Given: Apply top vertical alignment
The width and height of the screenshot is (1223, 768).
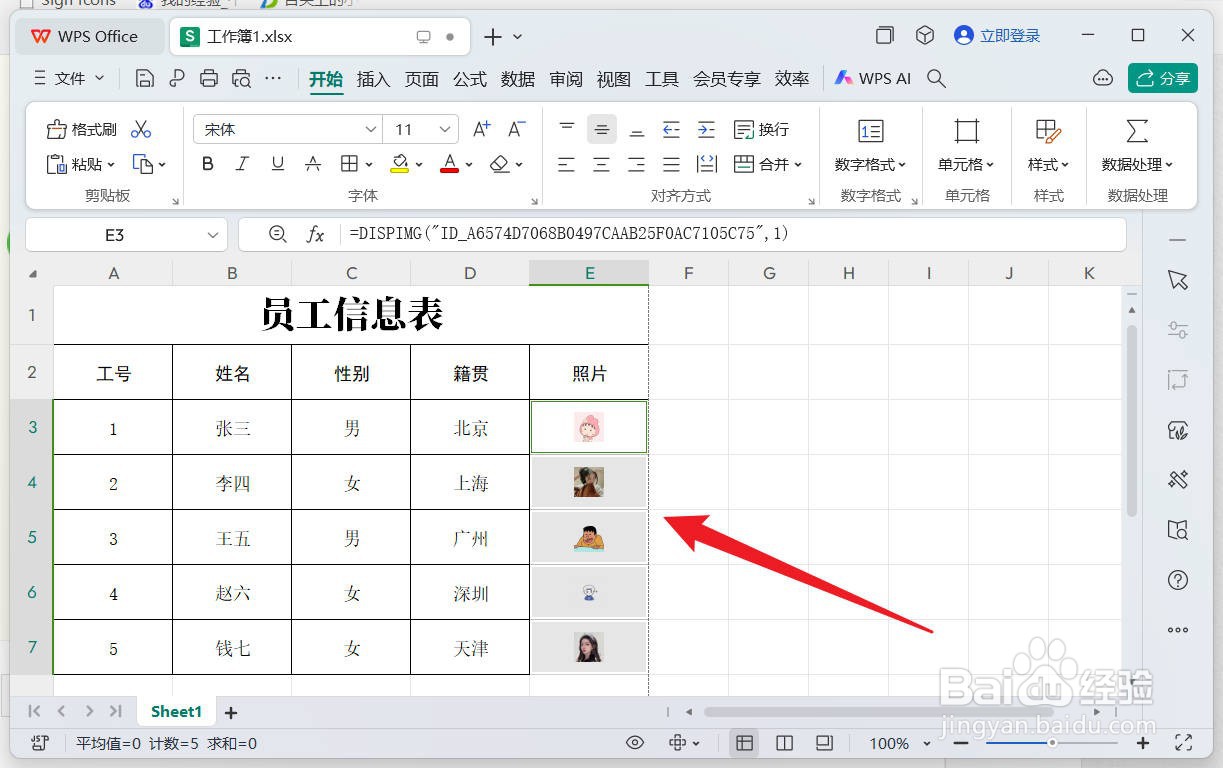Looking at the screenshot, I should point(567,129).
